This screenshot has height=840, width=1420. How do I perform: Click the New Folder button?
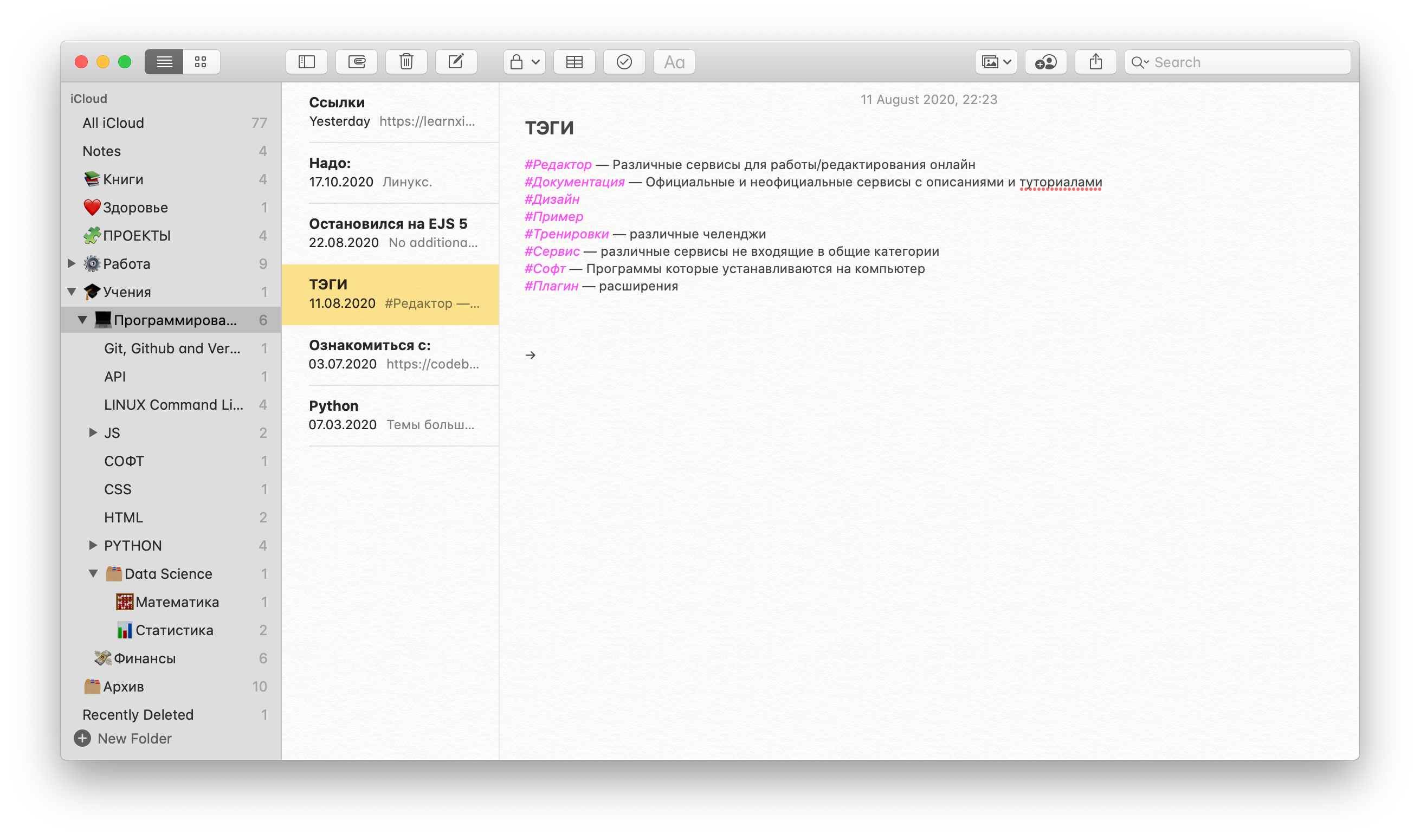[x=124, y=738]
